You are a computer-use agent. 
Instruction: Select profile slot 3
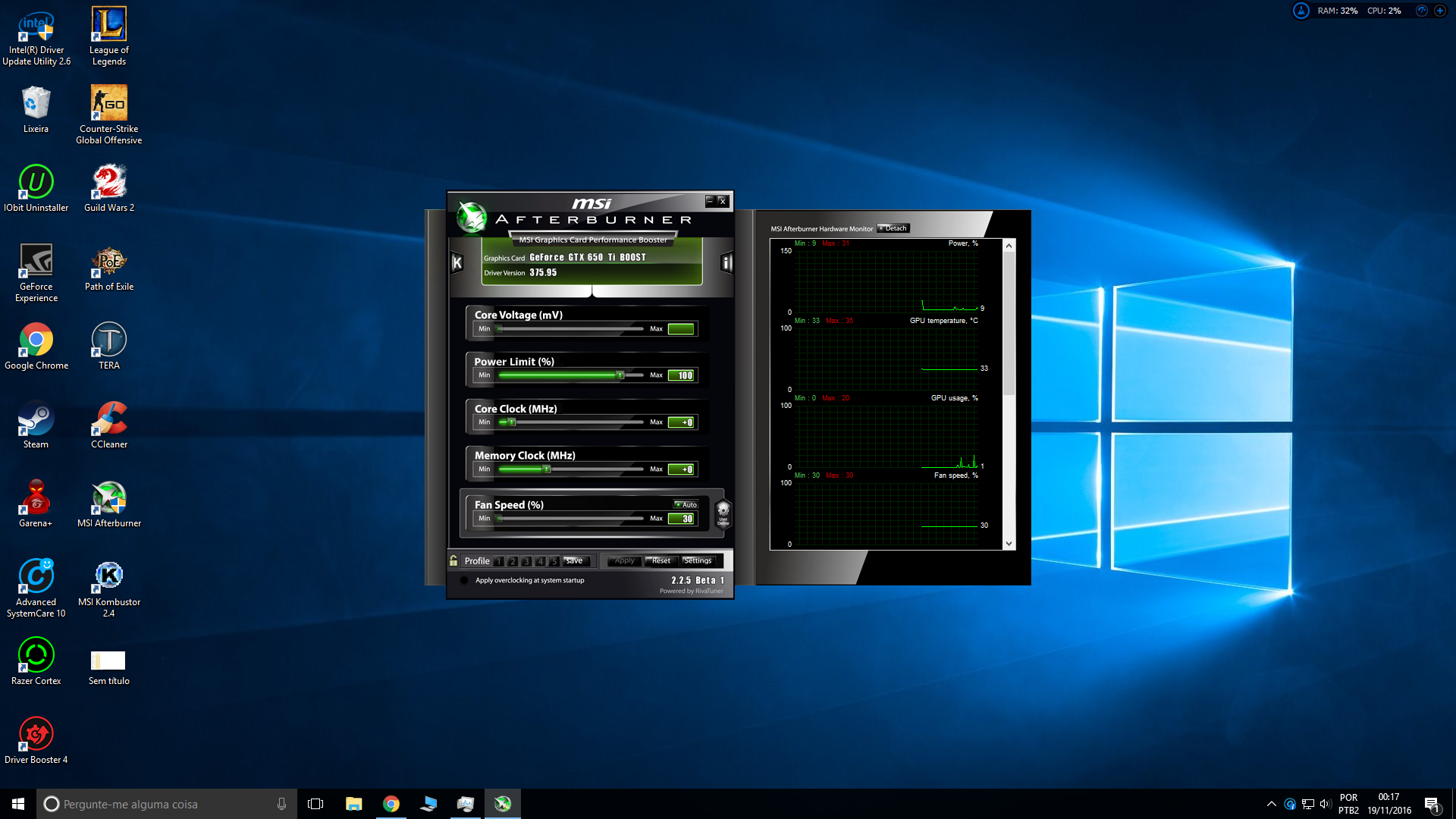pos(526,561)
